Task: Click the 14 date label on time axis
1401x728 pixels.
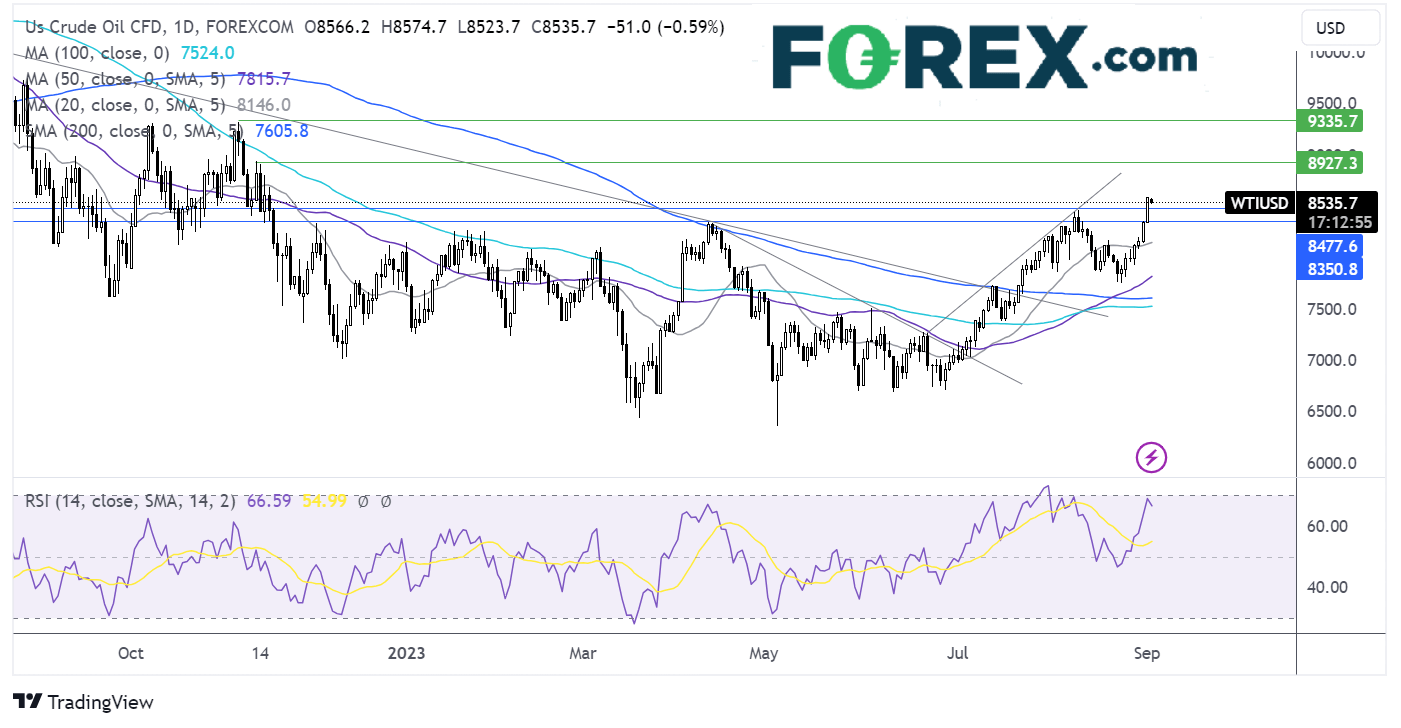Action: point(261,653)
